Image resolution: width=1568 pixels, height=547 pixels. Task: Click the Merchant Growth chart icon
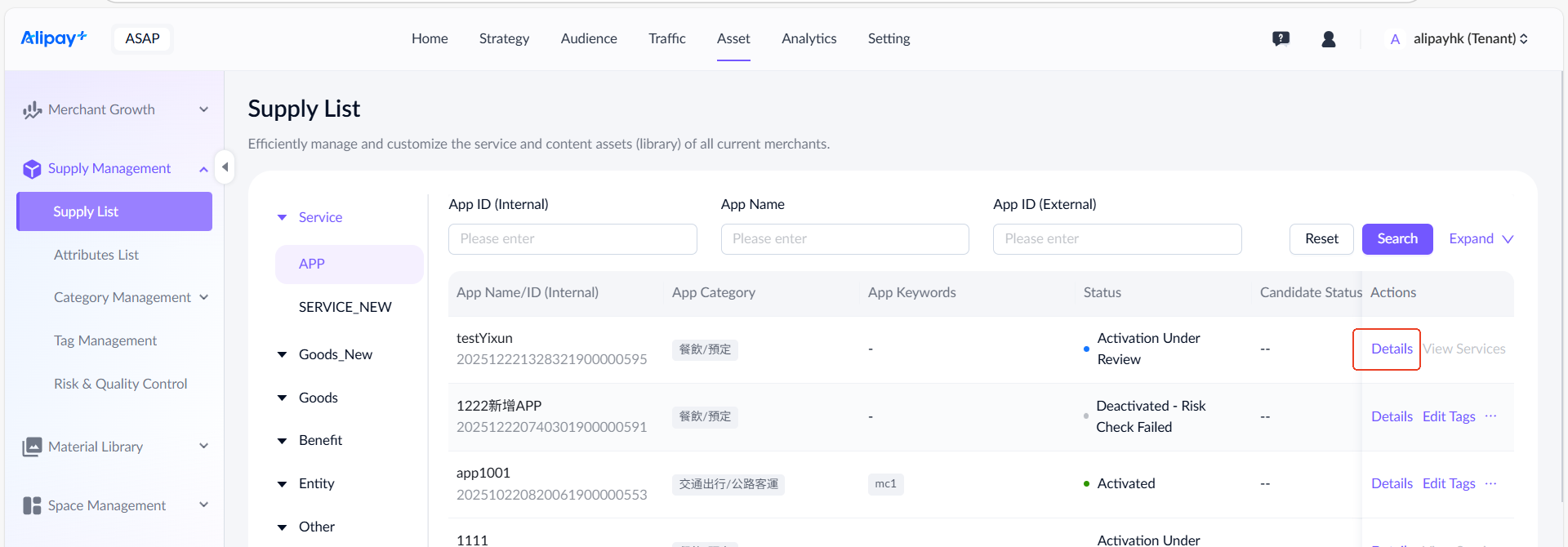pyautogui.click(x=32, y=110)
